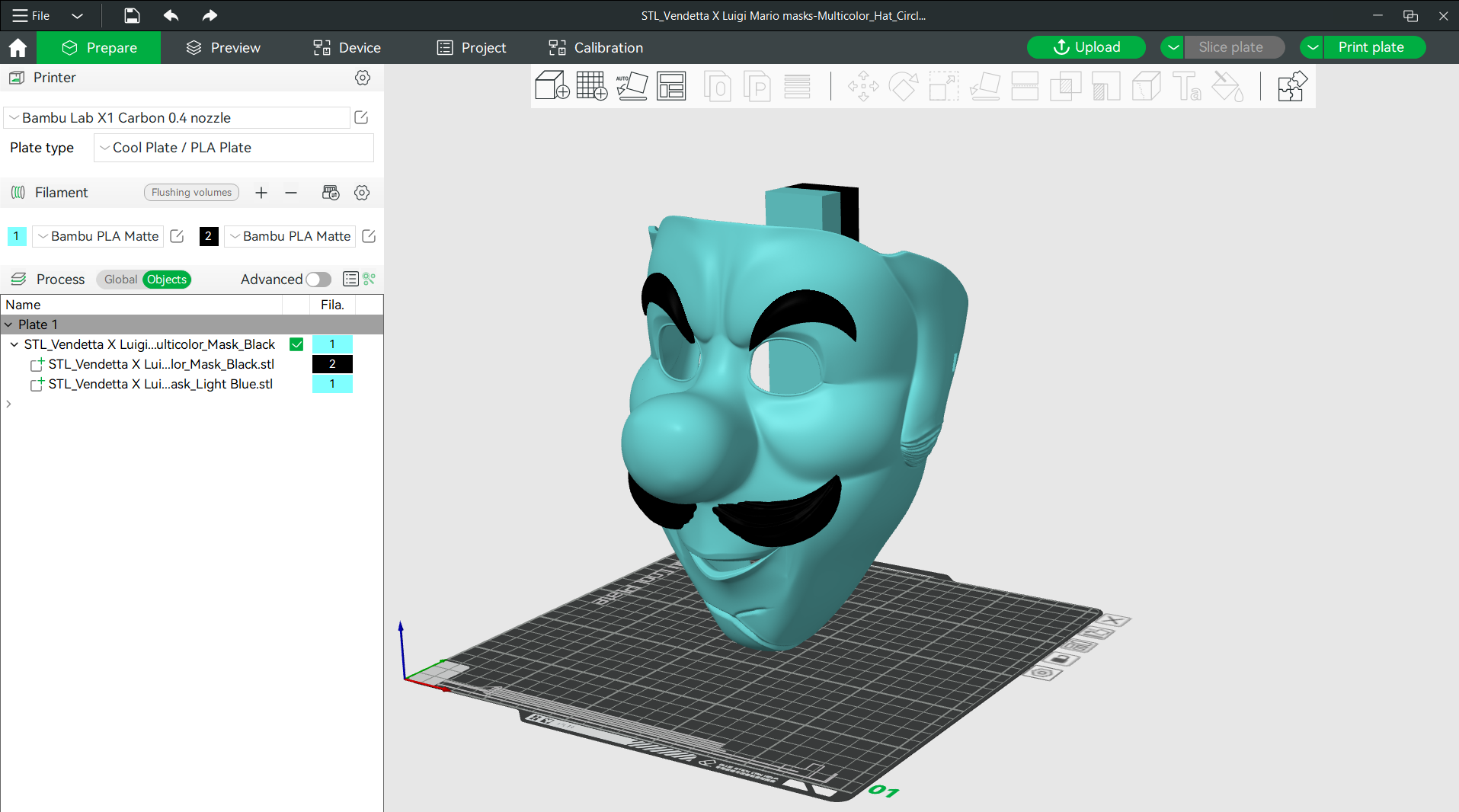Click the Auto orient icon
This screenshot has height=812, width=1459.
(632, 86)
